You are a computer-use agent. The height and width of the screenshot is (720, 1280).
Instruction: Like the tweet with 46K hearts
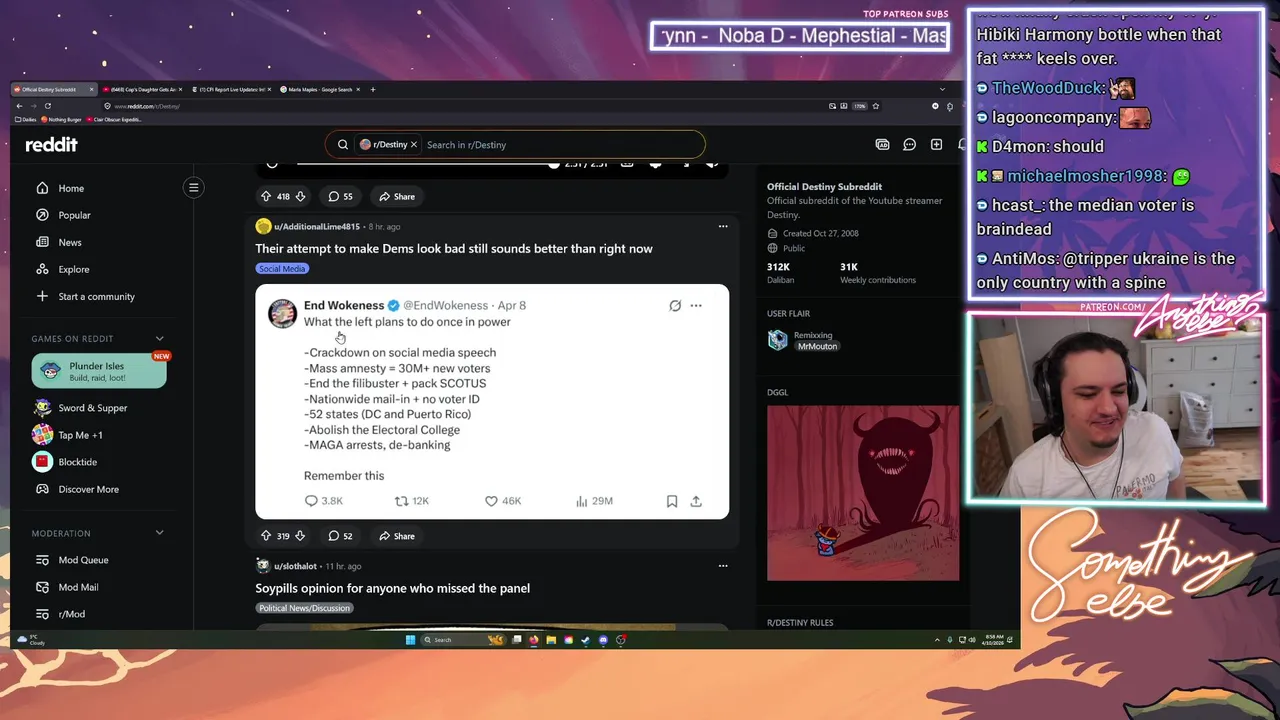491,501
